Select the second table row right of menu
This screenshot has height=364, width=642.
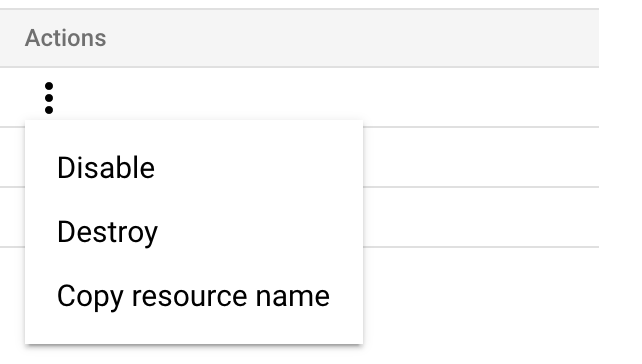(481, 157)
